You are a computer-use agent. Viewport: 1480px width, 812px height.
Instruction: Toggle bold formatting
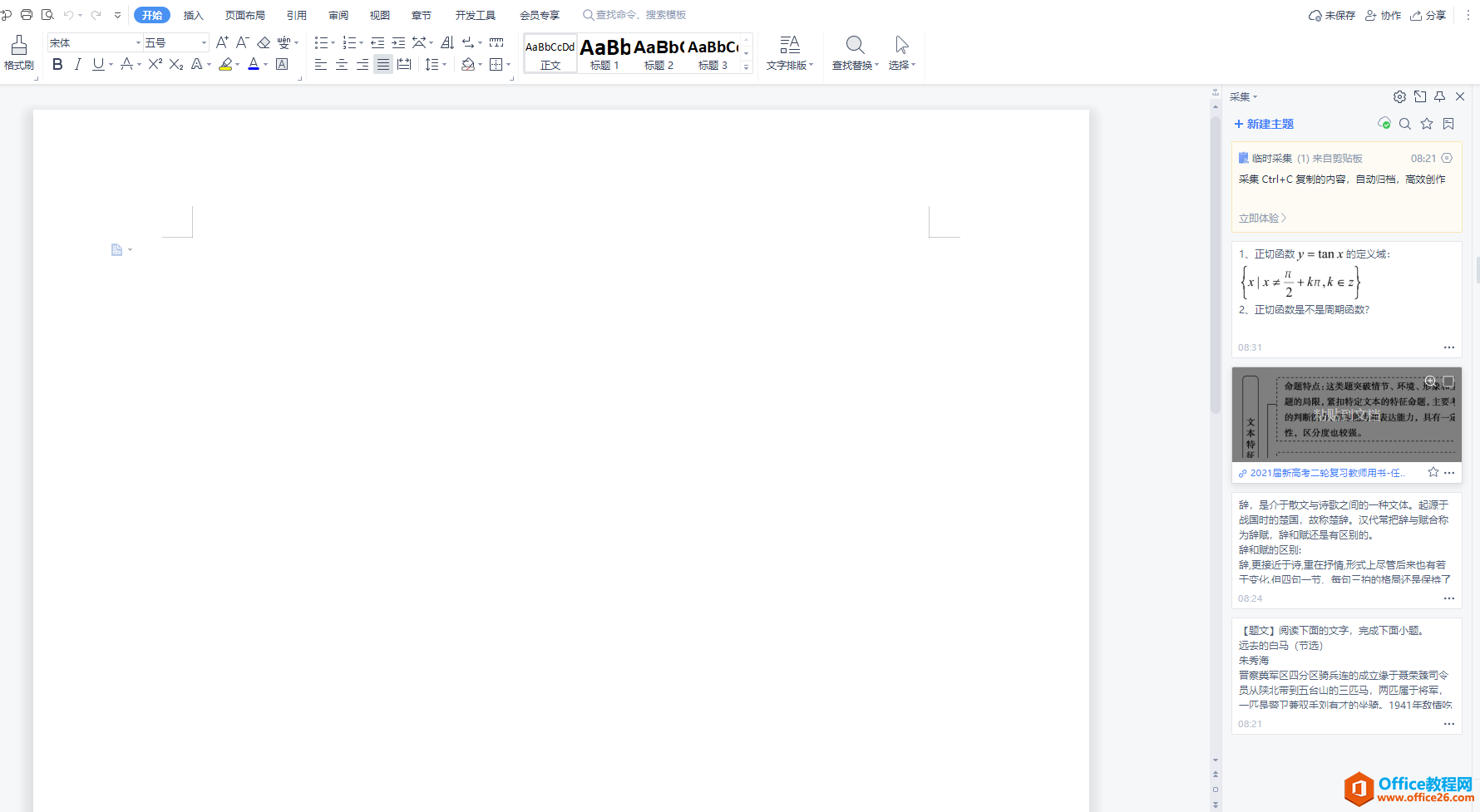(x=57, y=65)
